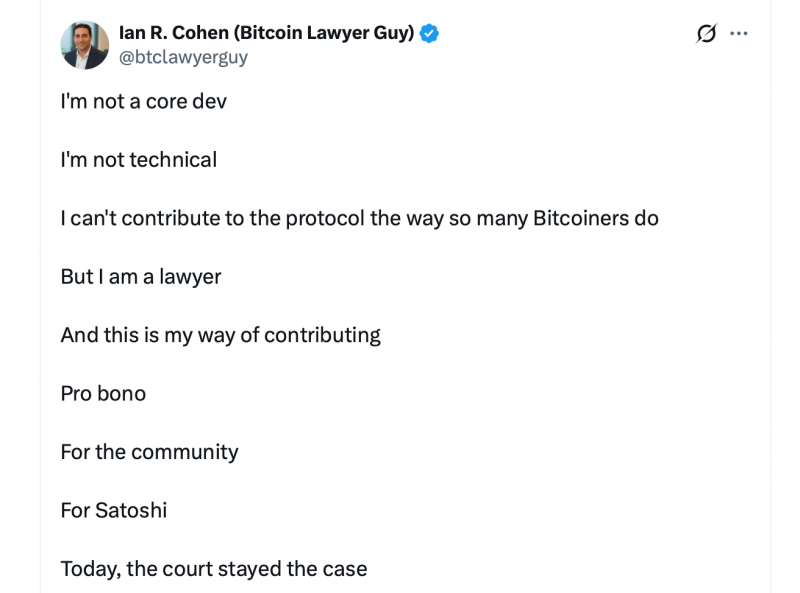Click the line "For the community"
This screenshot has width=800, height=593.
[x=149, y=452]
